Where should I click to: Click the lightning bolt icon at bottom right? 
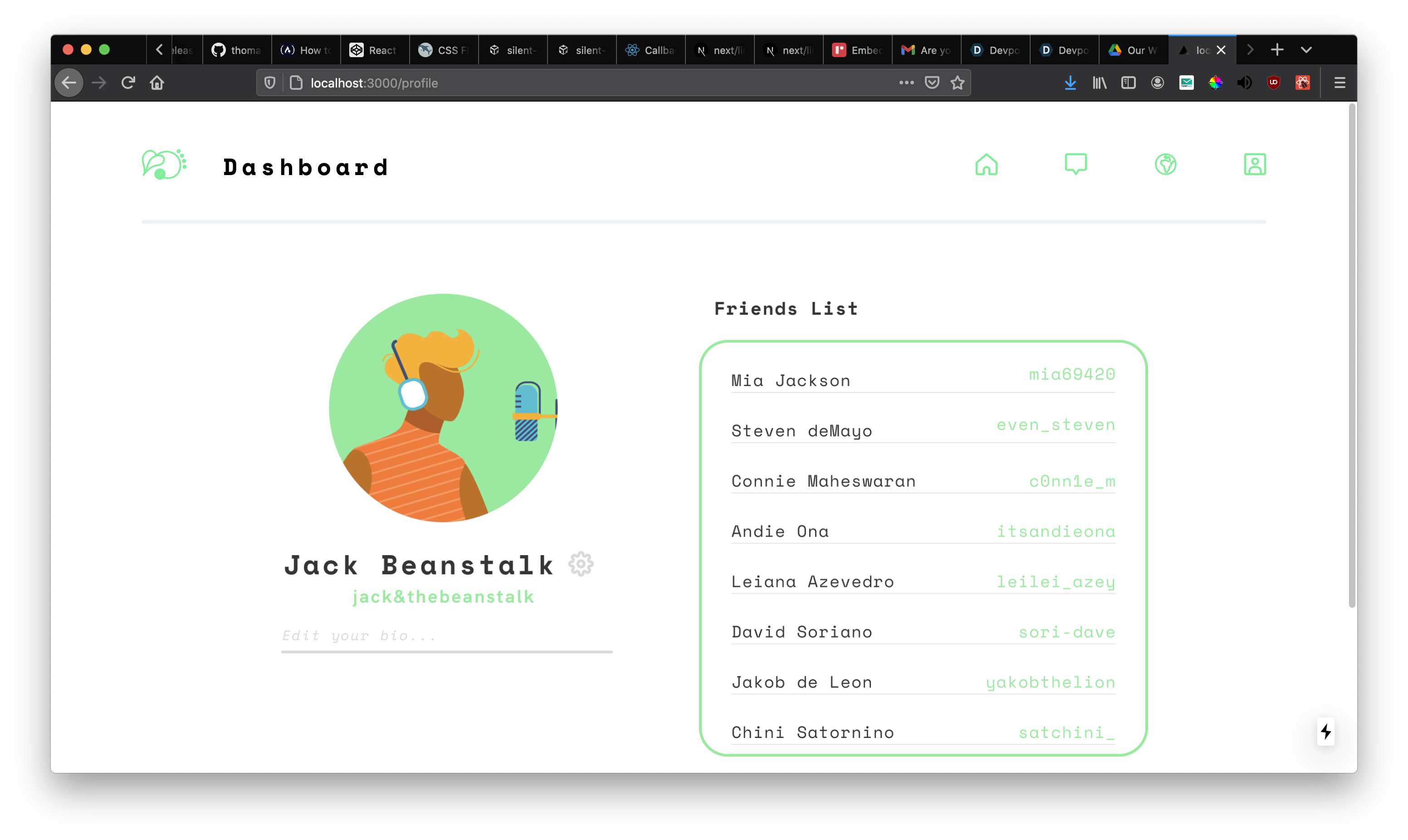1325,732
